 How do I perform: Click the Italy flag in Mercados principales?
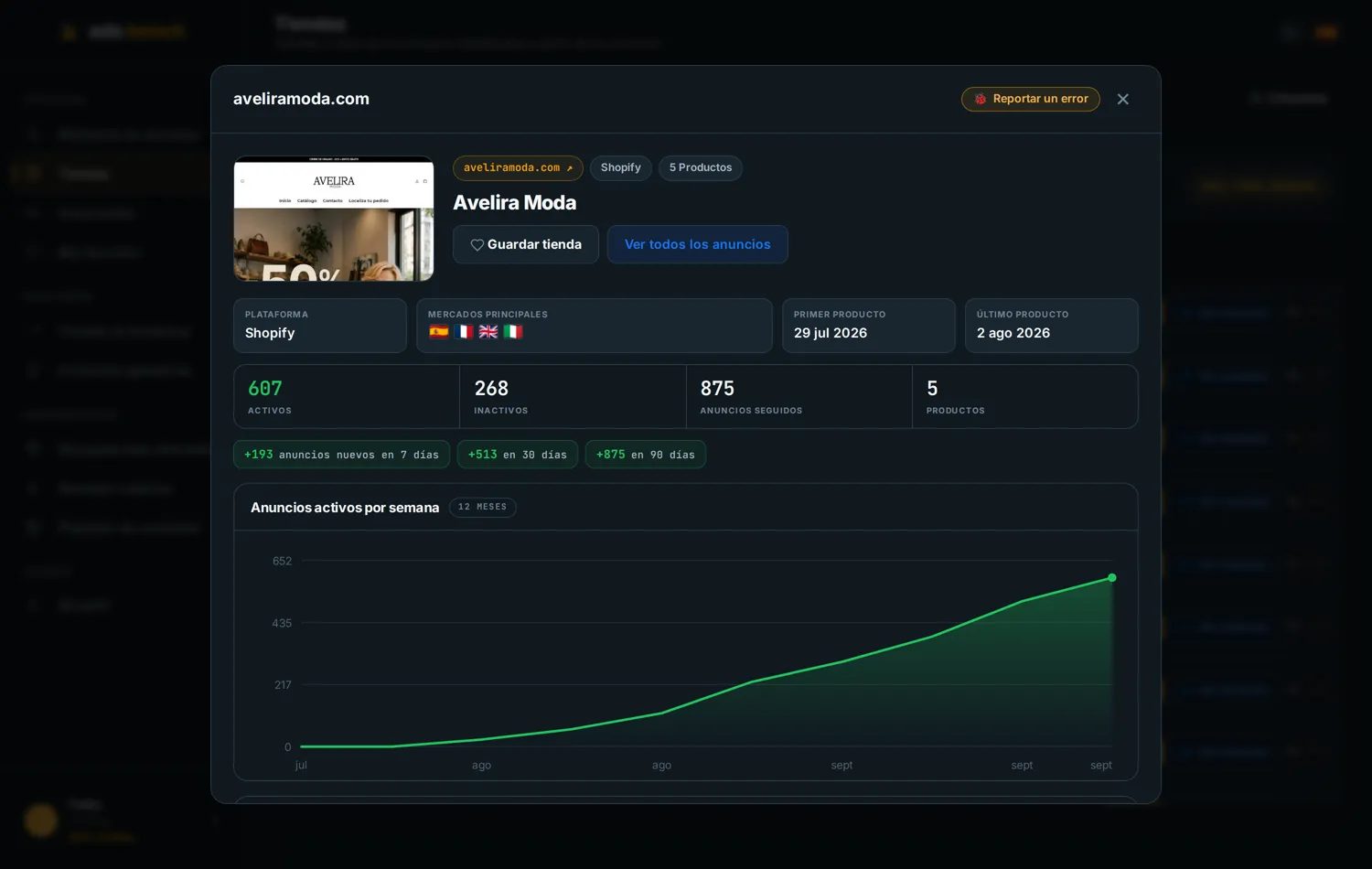pos(513,332)
